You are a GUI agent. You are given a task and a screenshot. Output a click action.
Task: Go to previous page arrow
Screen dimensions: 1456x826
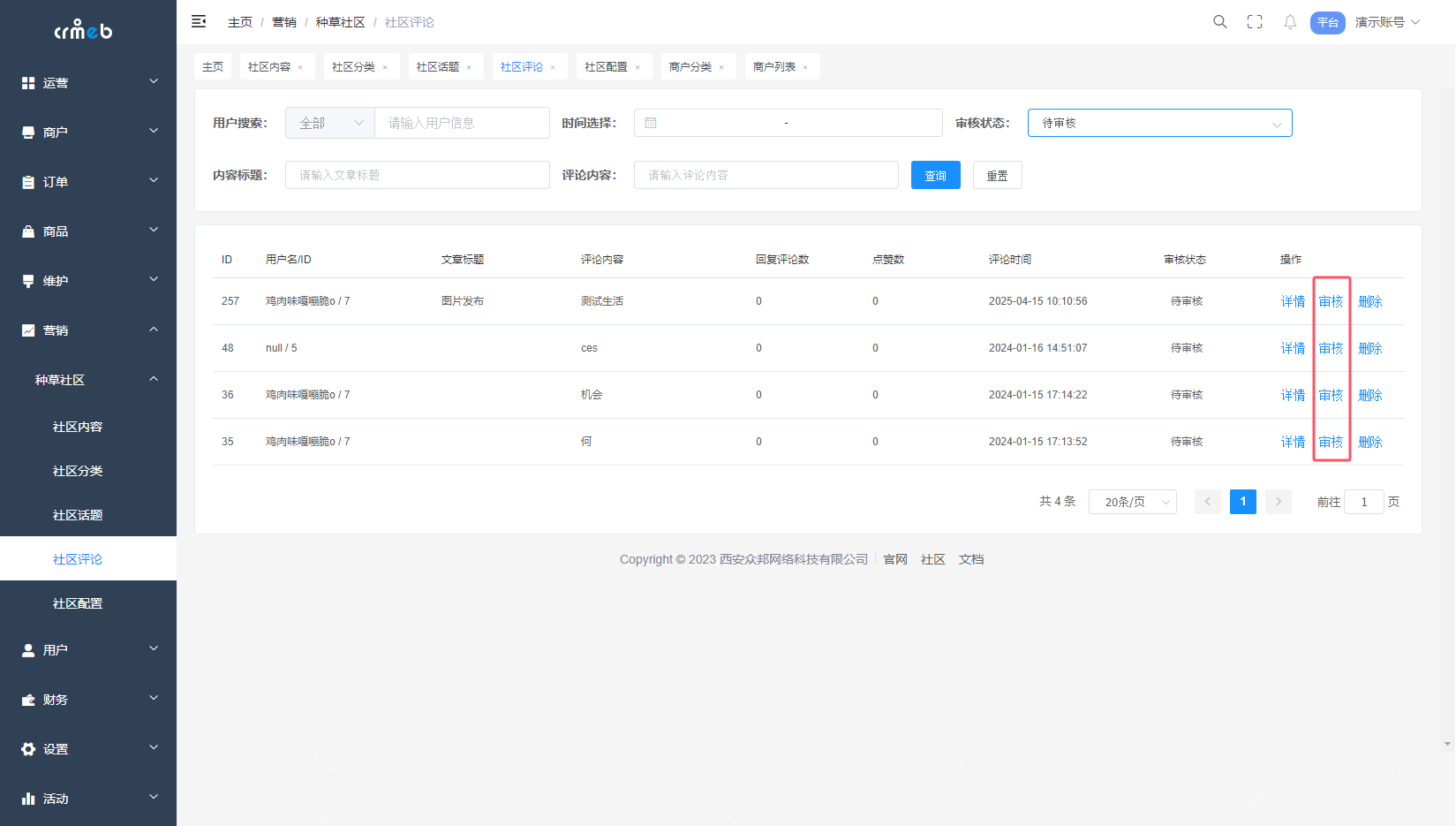tap(1208, 502)
